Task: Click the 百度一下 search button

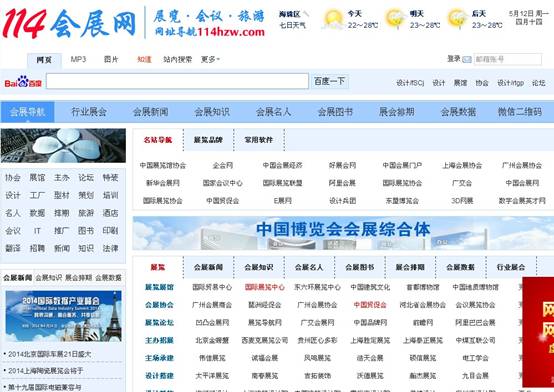Action: pyautogui.click(x=330, y=81)
